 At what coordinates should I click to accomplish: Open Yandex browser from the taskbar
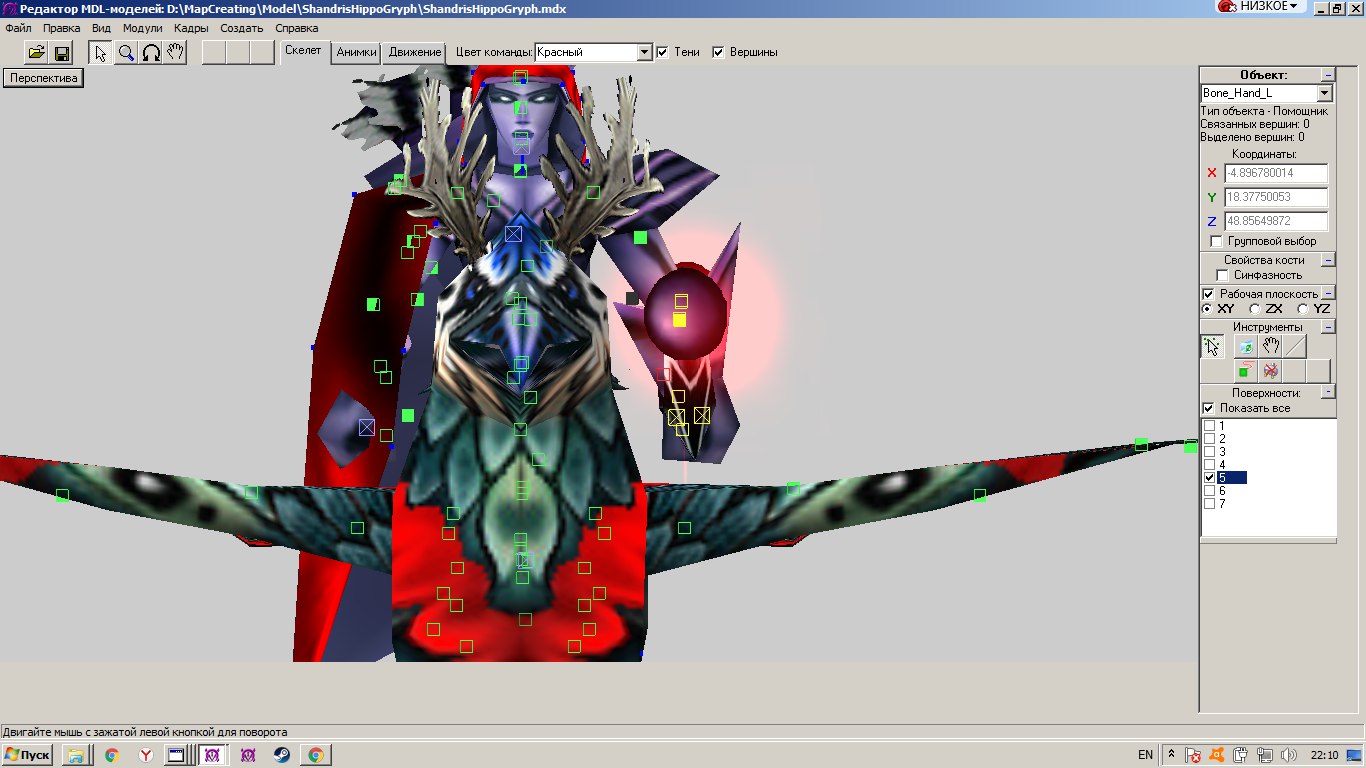pos(145,755)
